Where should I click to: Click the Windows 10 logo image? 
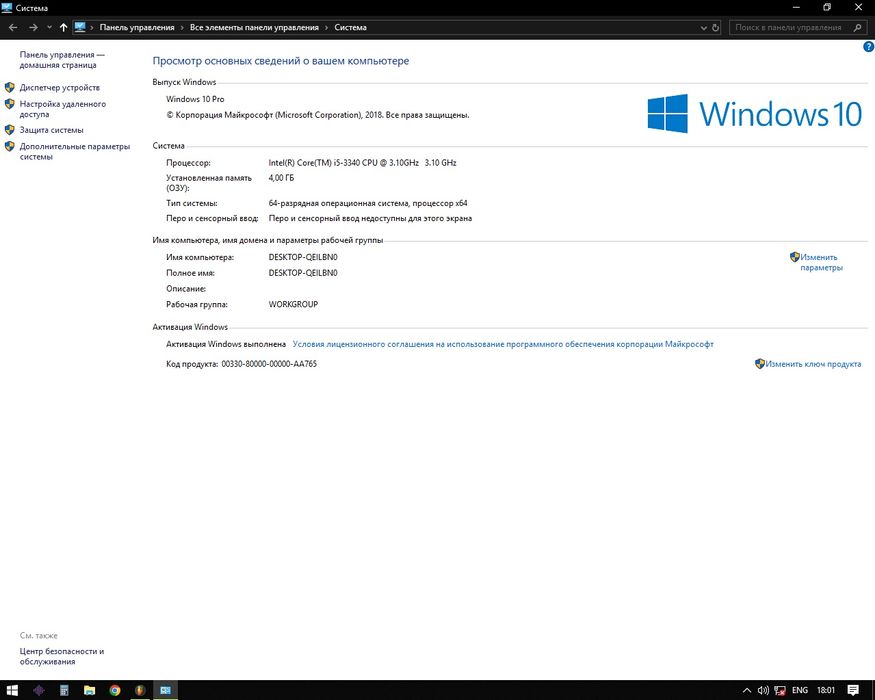point(754,113)
